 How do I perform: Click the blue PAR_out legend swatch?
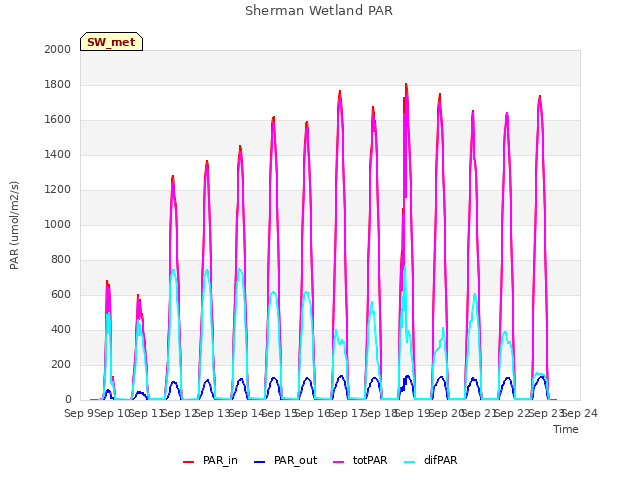coord(260,462)
